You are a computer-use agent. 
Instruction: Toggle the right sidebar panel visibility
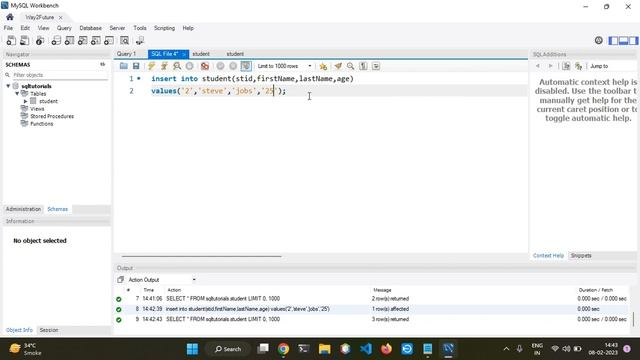point(633,40)
